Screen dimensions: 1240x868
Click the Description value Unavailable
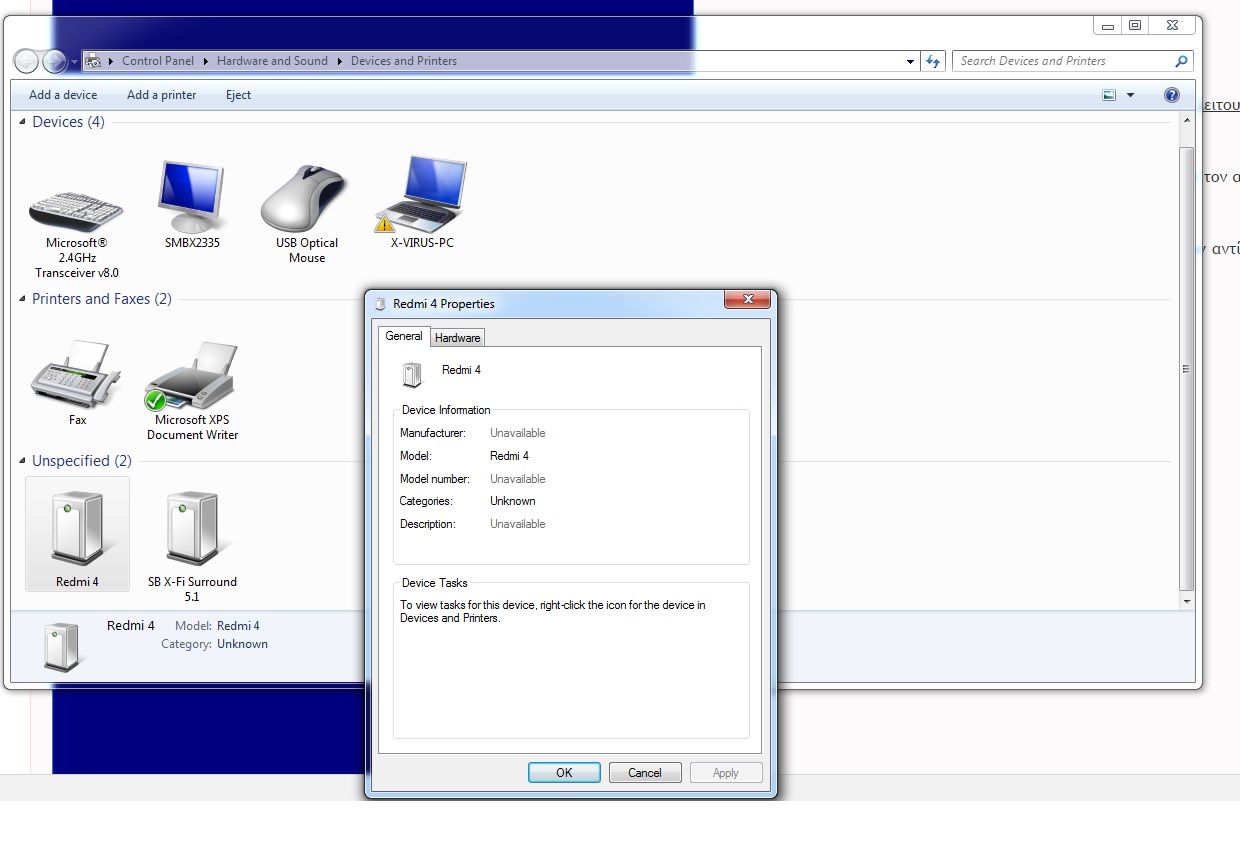[x=518, y=524]
